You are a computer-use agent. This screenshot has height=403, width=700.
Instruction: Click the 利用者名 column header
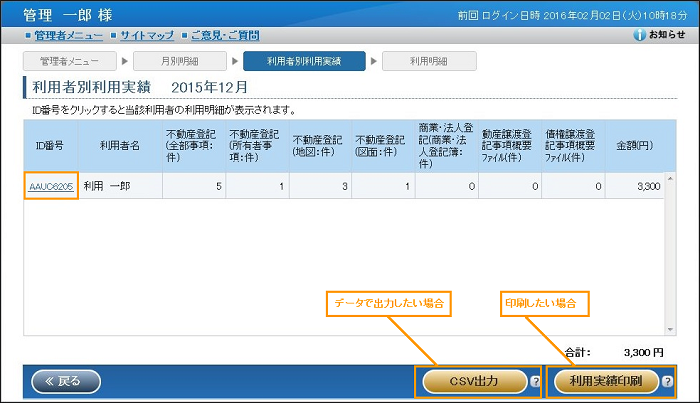tap(120, 145)
